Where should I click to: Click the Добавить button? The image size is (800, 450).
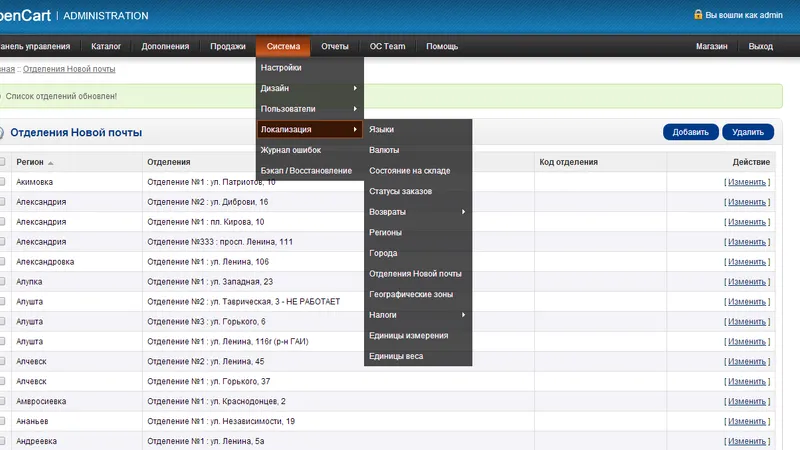[690, 132]
